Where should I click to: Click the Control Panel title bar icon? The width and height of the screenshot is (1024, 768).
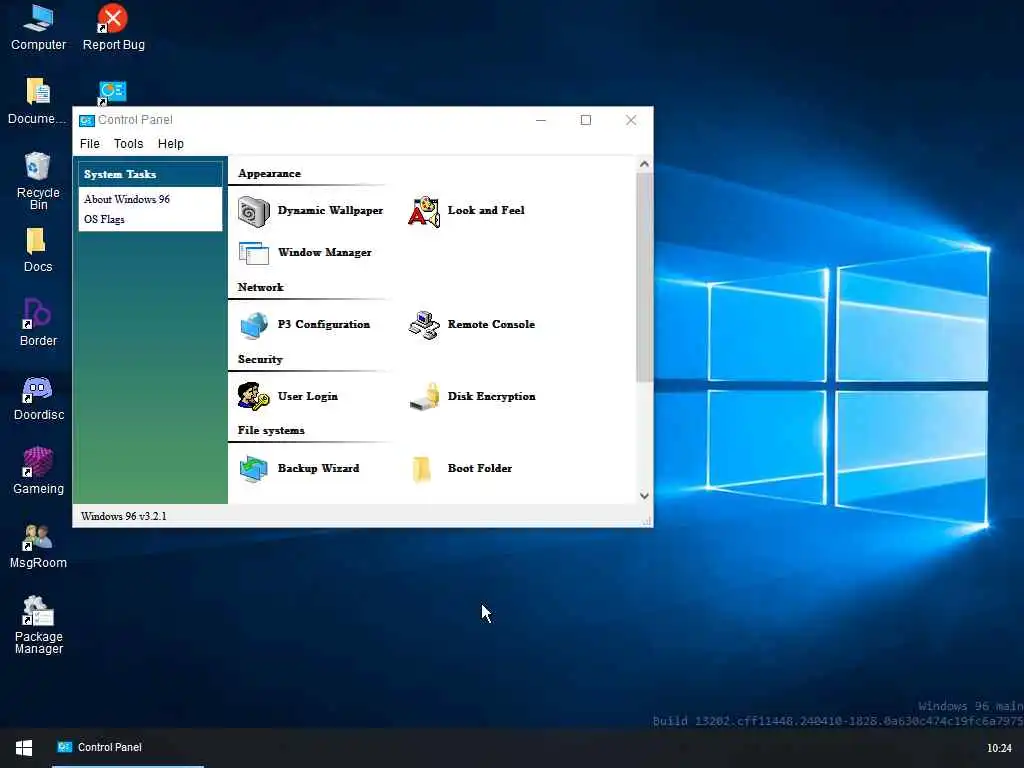tap(86, 120)
